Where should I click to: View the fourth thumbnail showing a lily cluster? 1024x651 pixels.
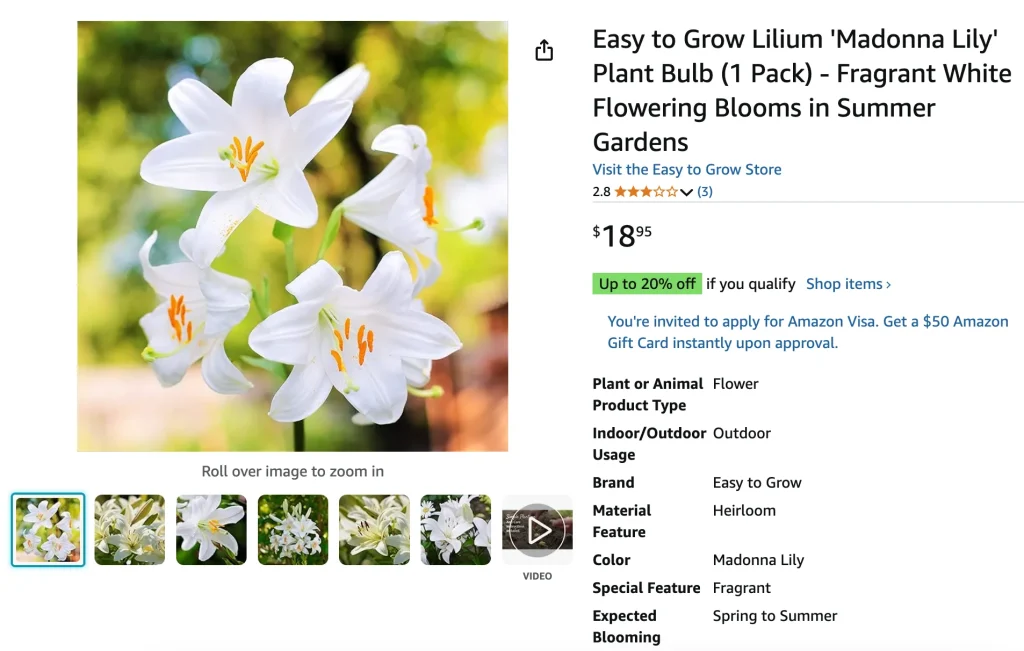(292, 530)
